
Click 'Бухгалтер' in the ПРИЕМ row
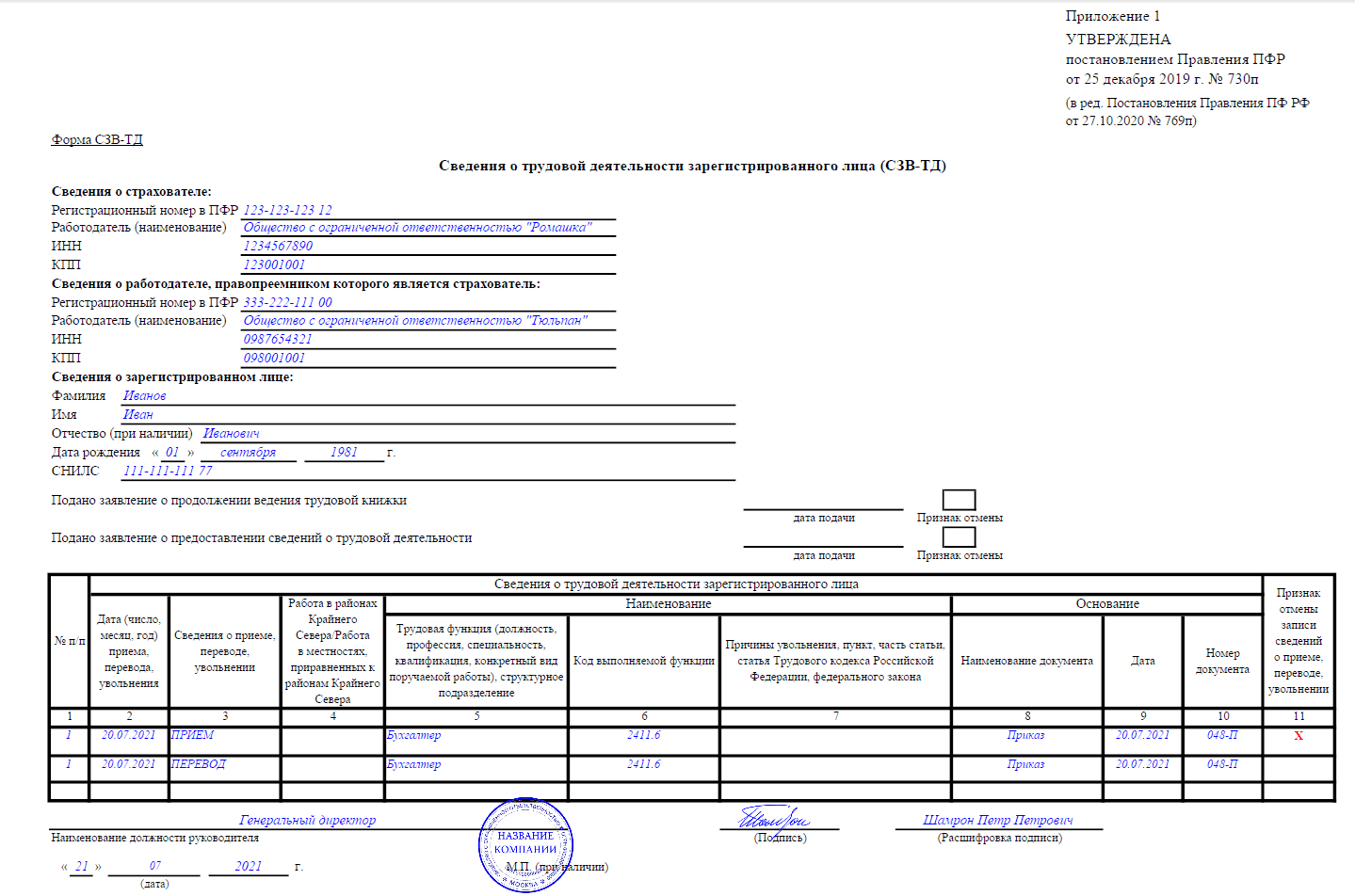[x=414, y=735]
